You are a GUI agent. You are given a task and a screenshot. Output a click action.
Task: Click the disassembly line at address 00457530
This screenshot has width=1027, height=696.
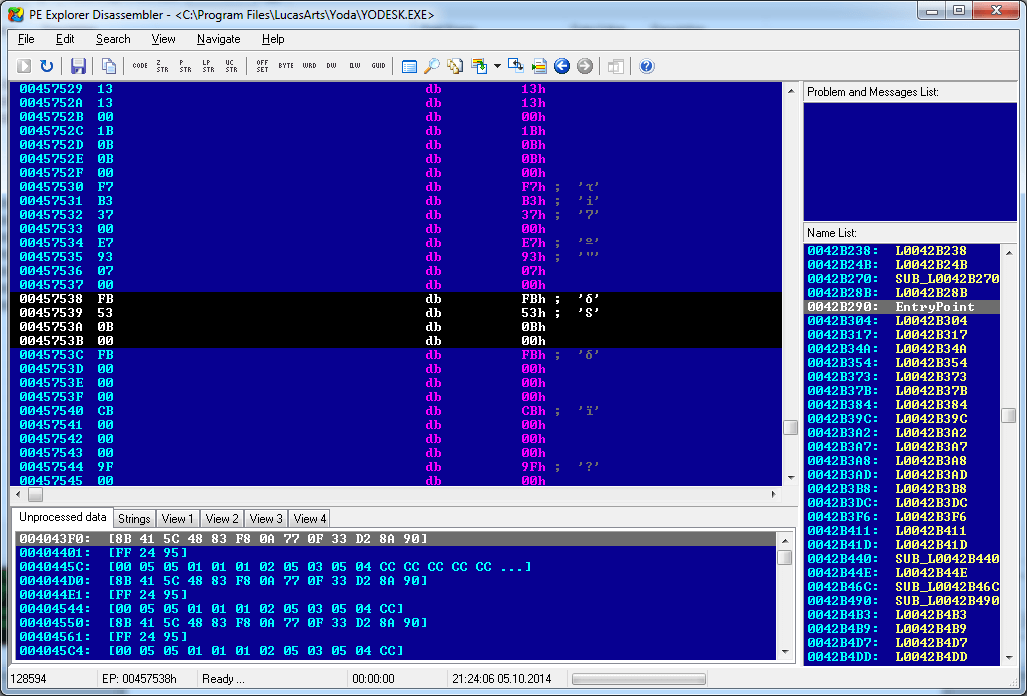(300, 187)
